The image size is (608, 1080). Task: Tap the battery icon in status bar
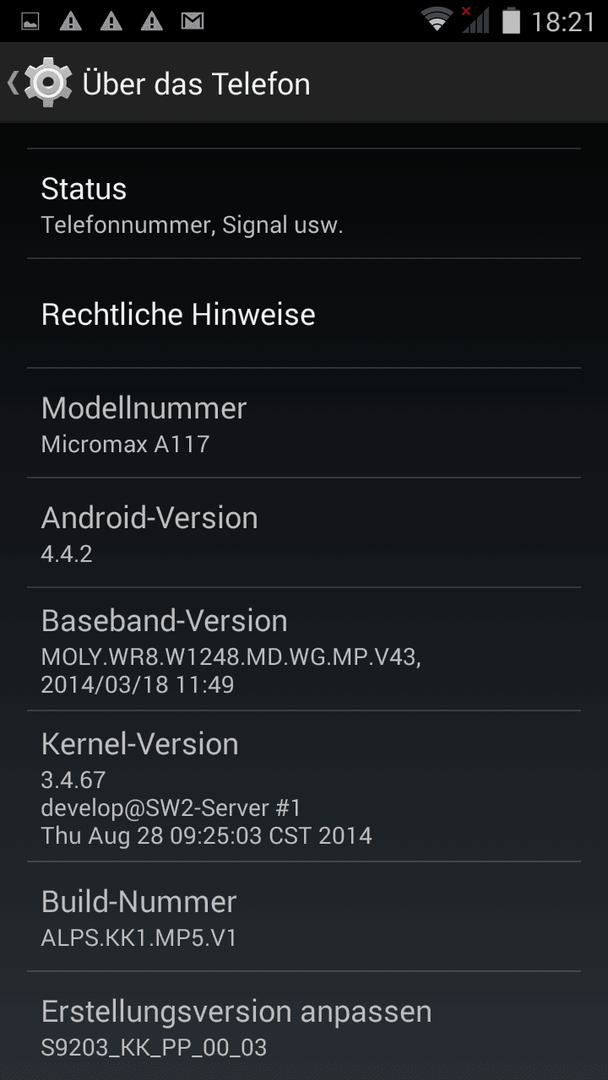coord(511,20)
